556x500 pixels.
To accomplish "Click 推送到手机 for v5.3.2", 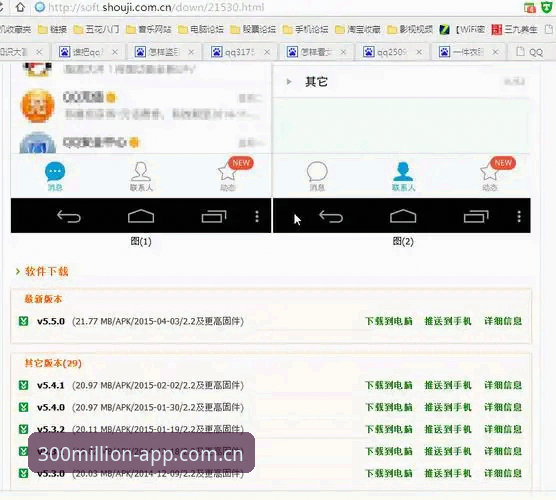I will click(x=448, y=429).
